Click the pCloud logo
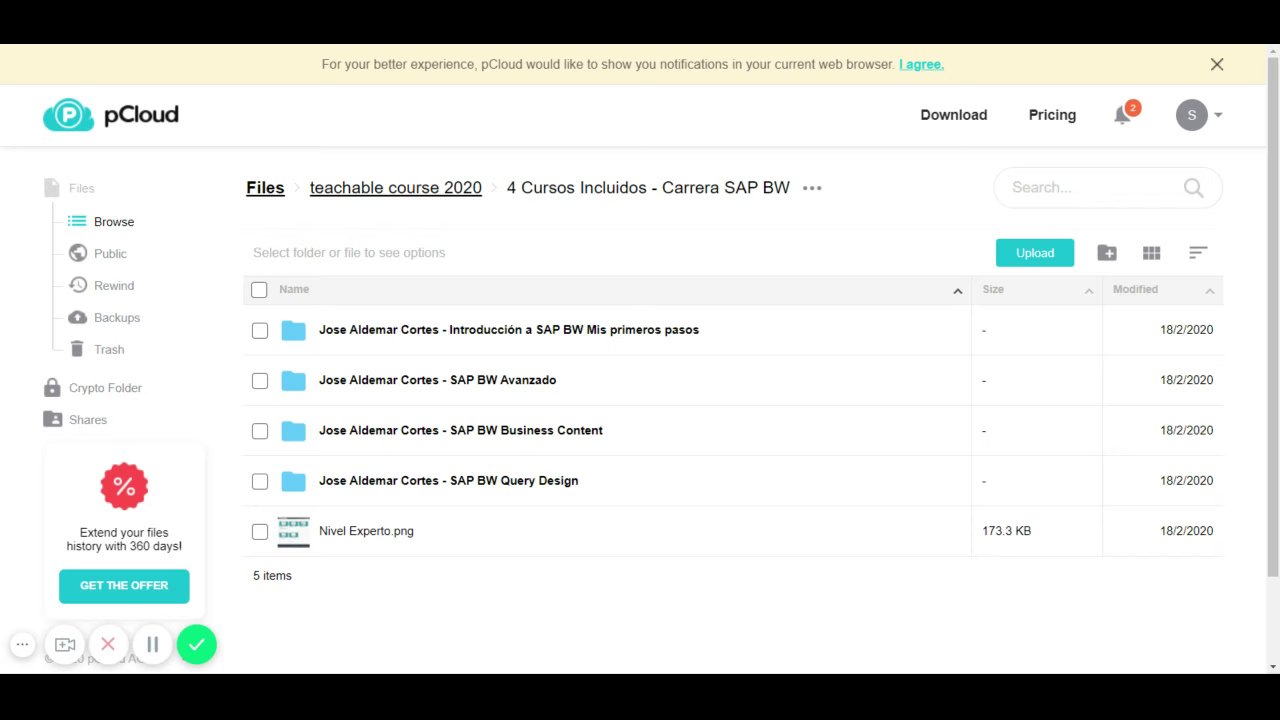This screenshot has height=720, width=1280. coord(111,115)
